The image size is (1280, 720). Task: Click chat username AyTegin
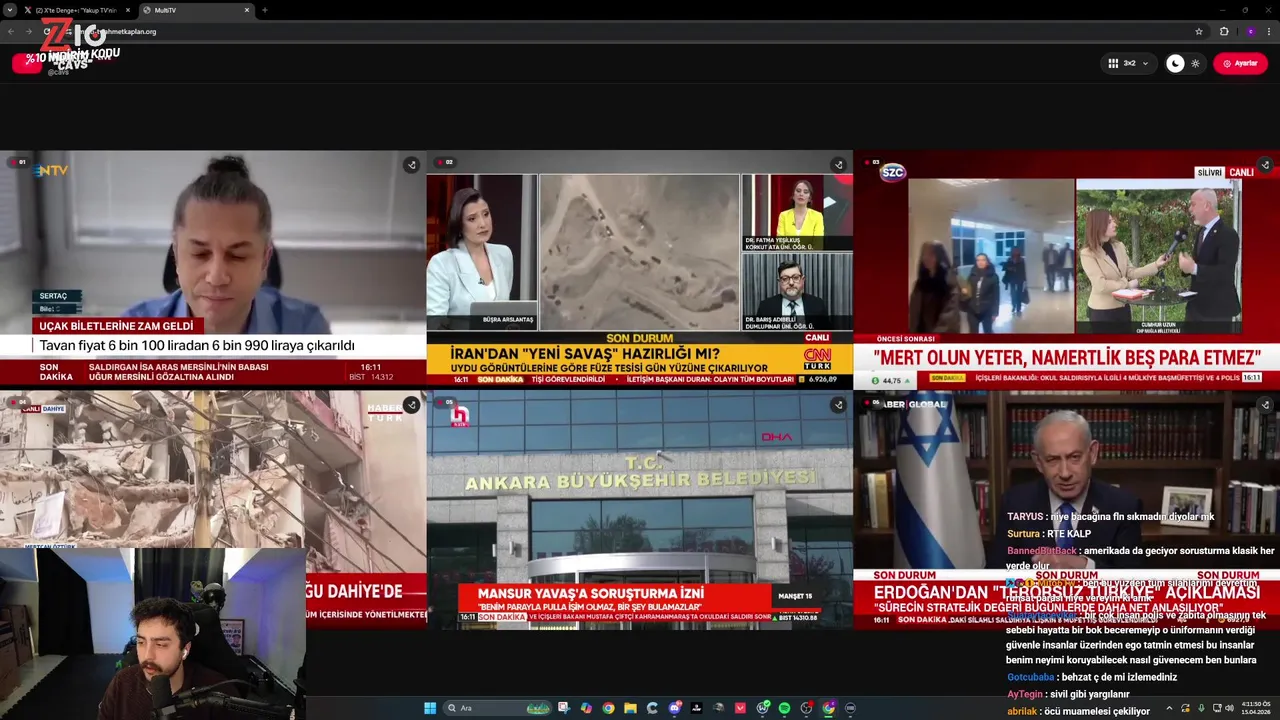point(1025,694)
